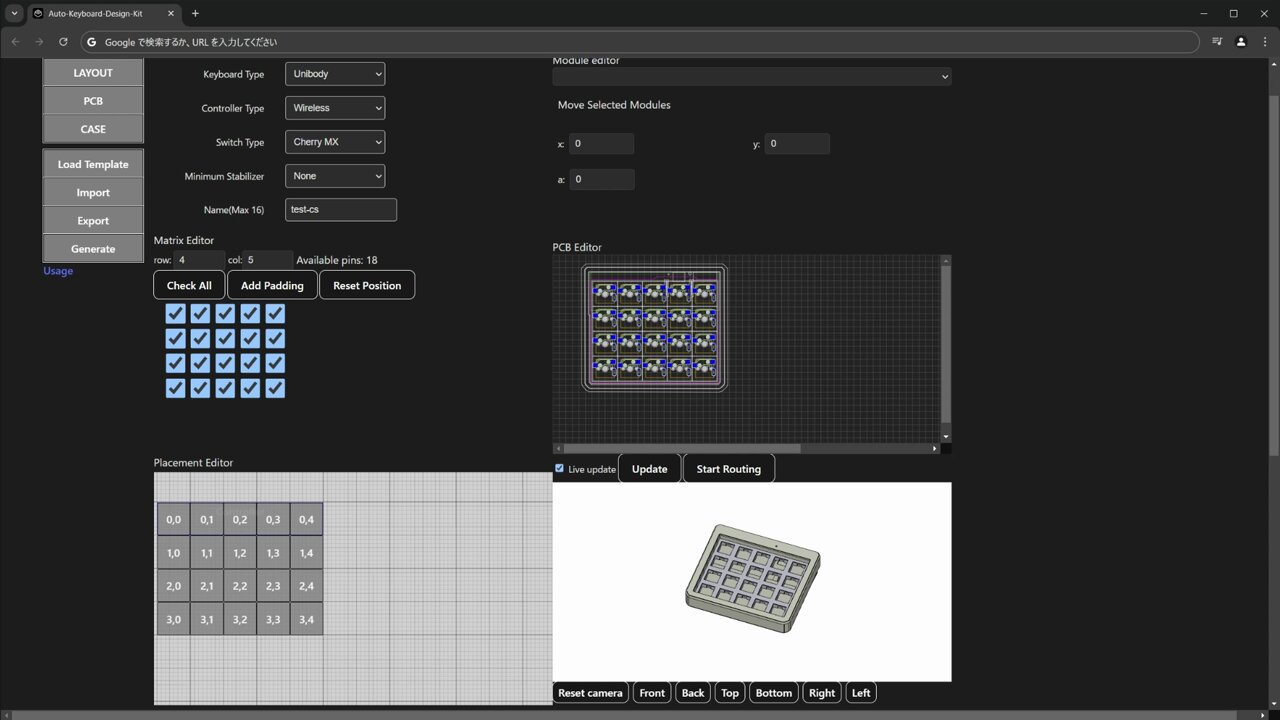Click the Google icon in address bar
The image size is (1280, 720).
(92, 42)
